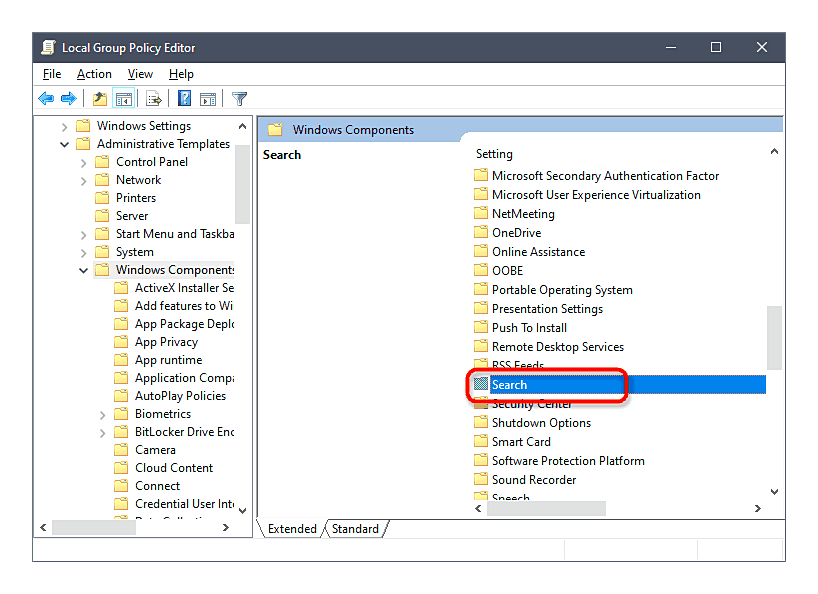Click the settings list scroll-down arrow
The height and width of the screenshot is (594, 818).
(x=774, y=491)
